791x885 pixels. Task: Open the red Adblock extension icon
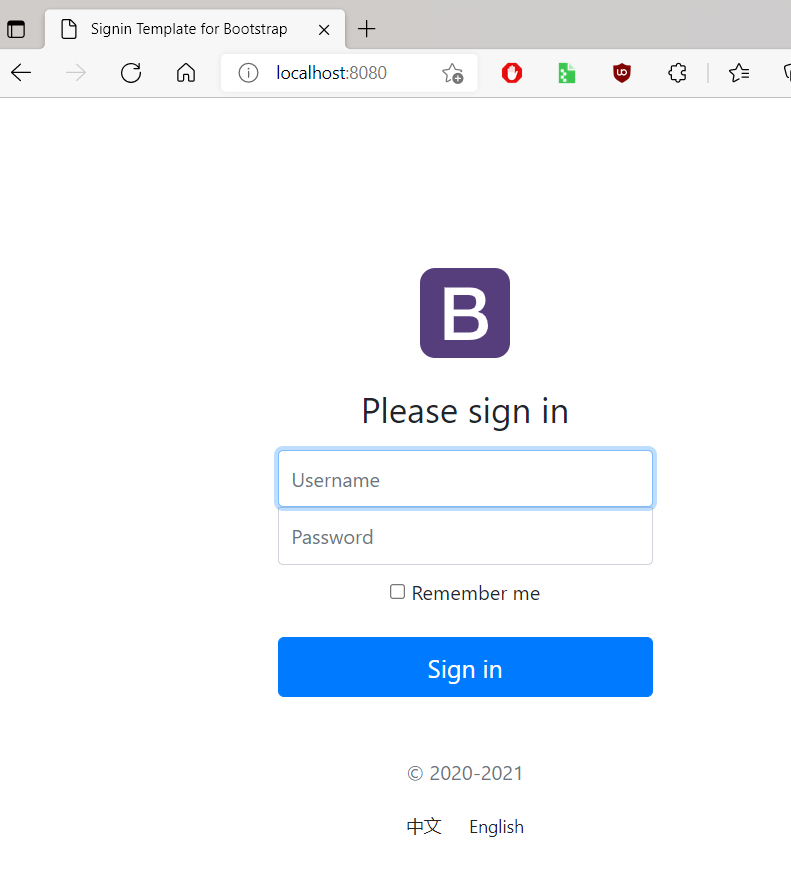(x=512, y=73)
